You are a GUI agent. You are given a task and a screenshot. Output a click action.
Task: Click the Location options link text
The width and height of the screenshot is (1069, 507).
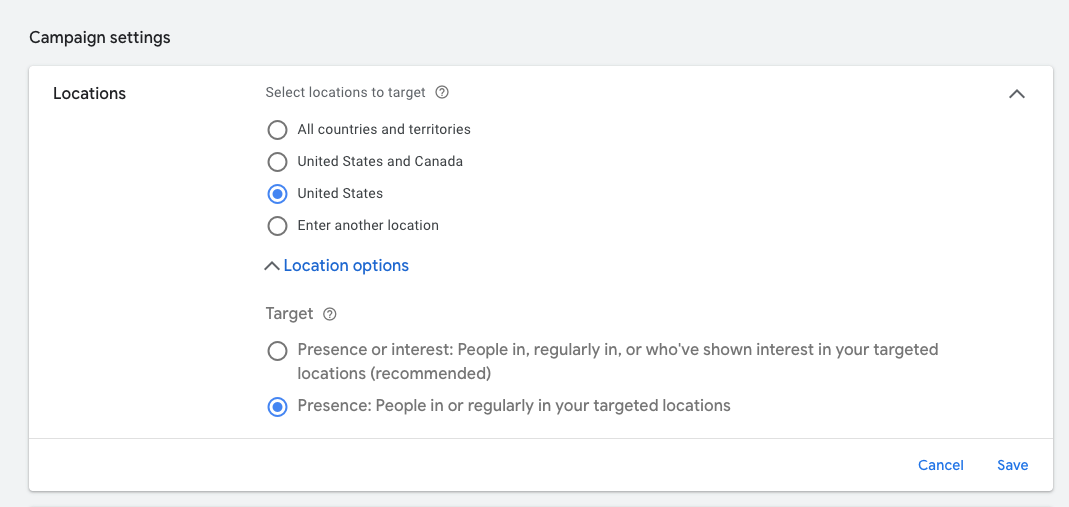click(x=346, y=265)
